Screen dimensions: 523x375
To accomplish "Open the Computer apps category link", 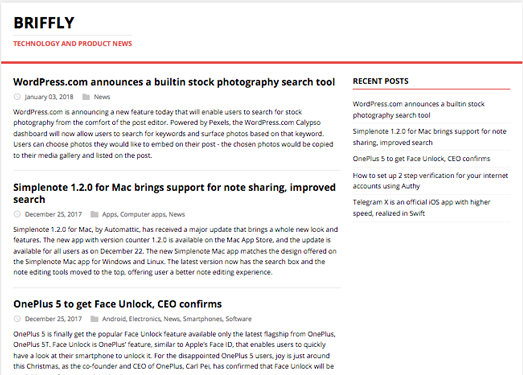I will (x=143, y=214).
